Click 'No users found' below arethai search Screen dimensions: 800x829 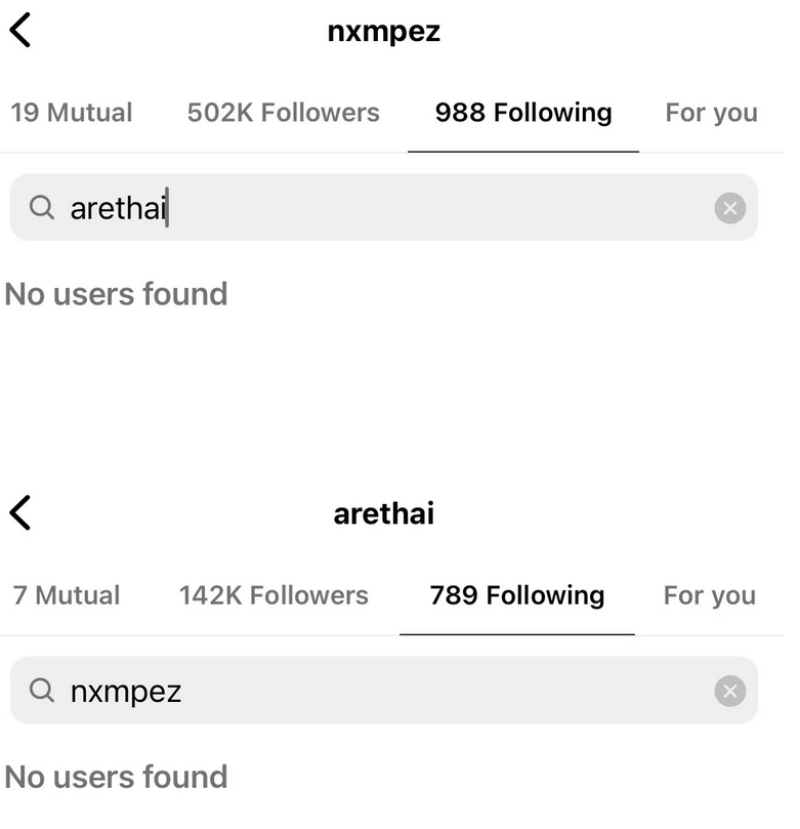point(116,294)
